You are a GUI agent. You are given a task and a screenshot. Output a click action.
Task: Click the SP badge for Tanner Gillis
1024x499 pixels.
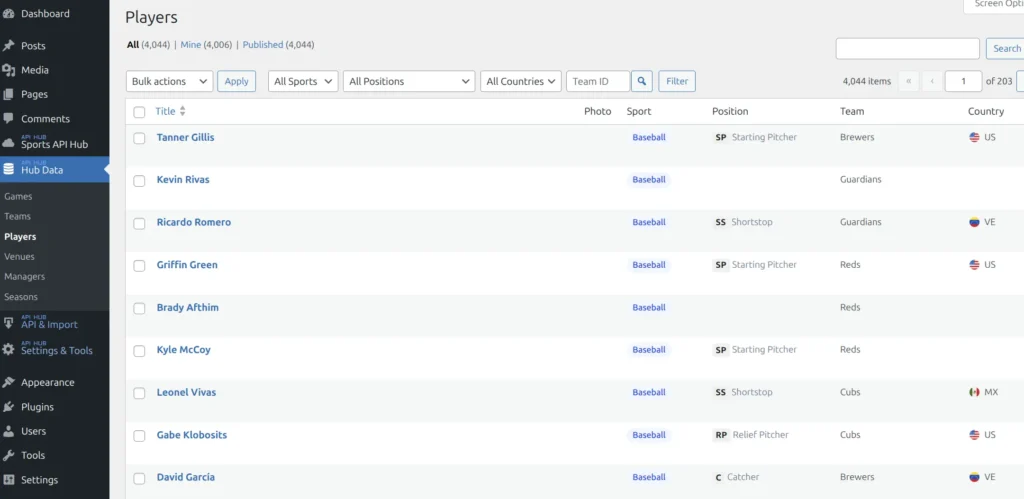pyautogui.click(x=721, y=137)
